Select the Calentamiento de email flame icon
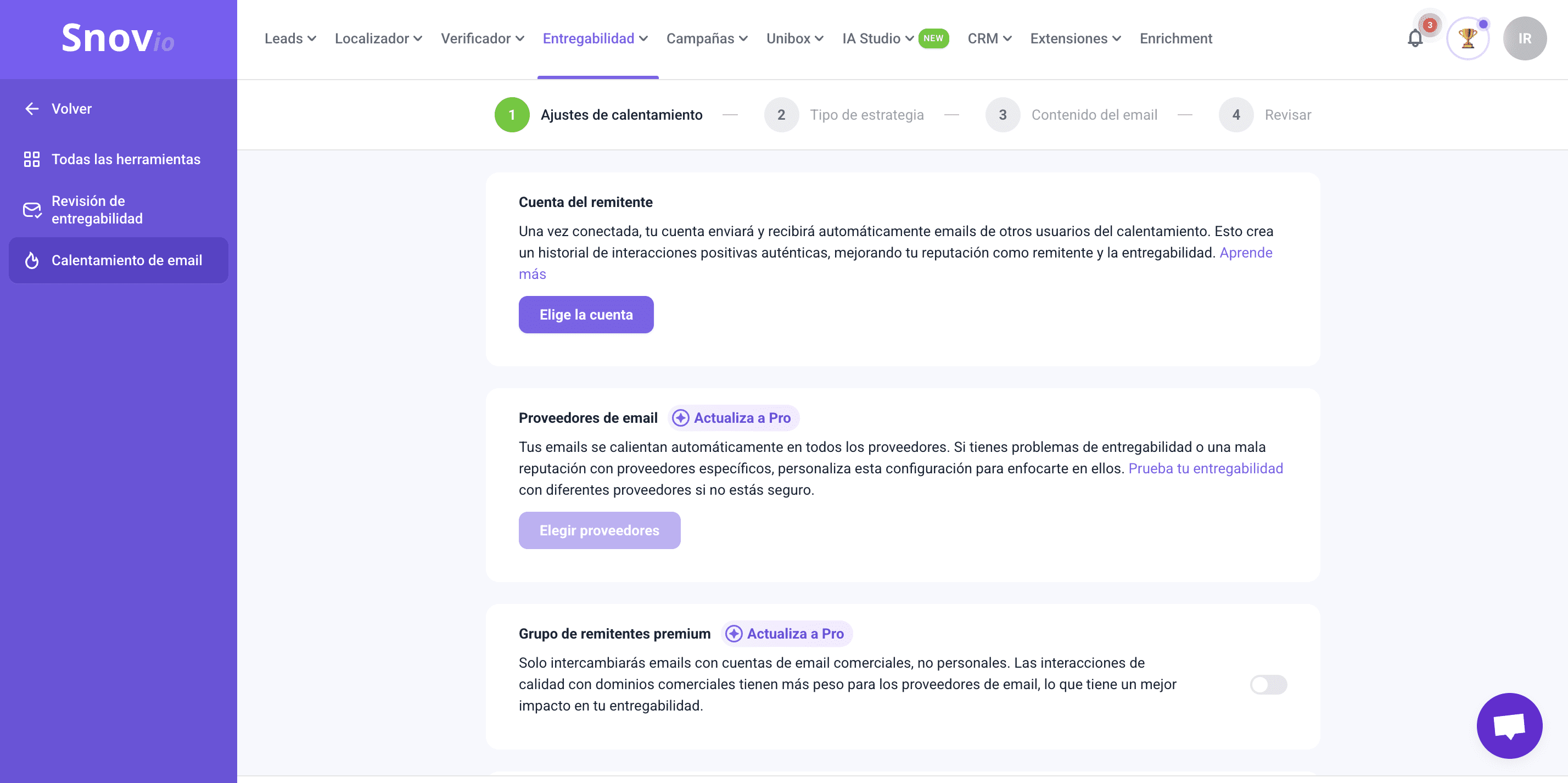 32,260
